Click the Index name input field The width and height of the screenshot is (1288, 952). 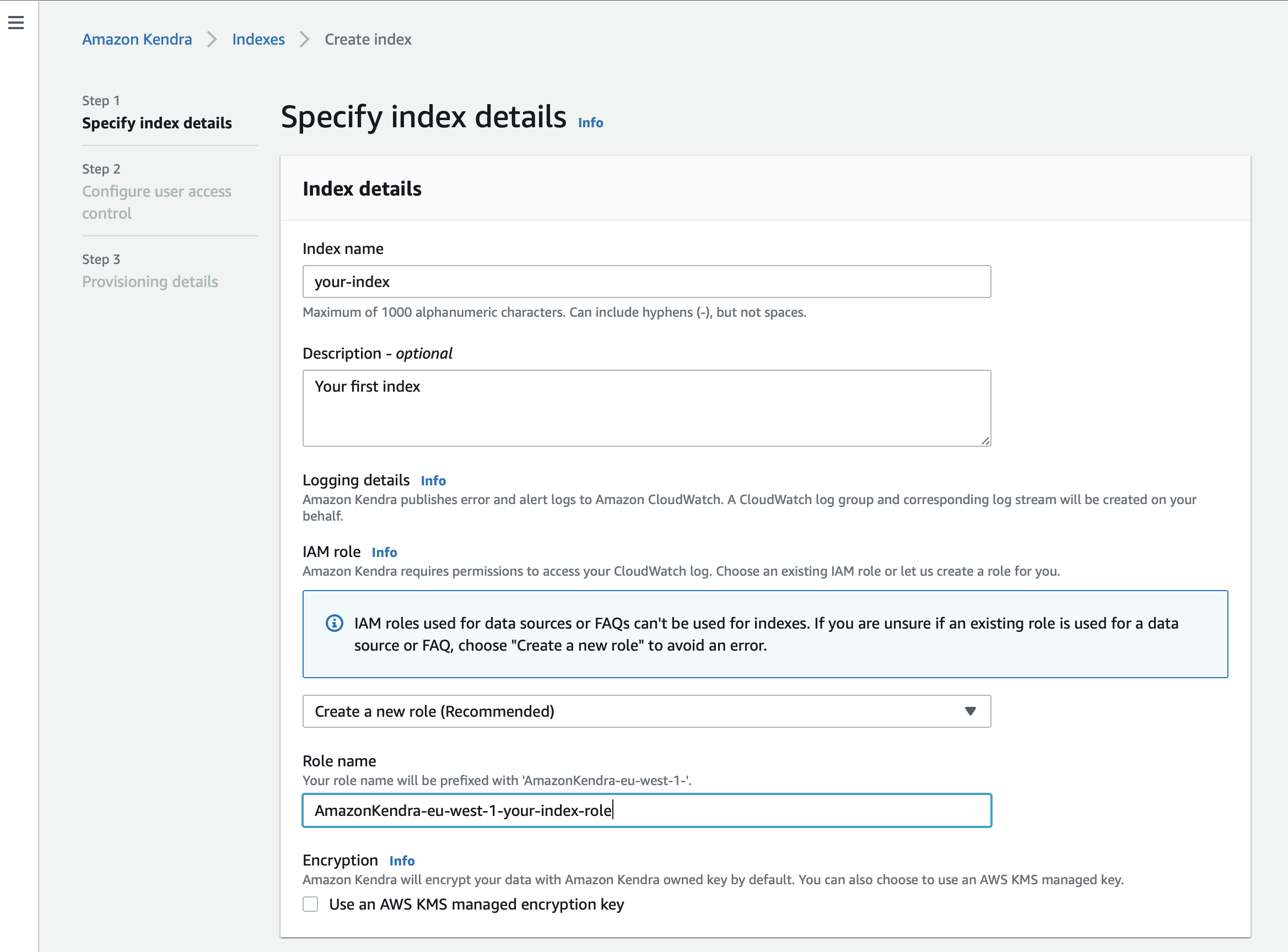coord(646,281)
